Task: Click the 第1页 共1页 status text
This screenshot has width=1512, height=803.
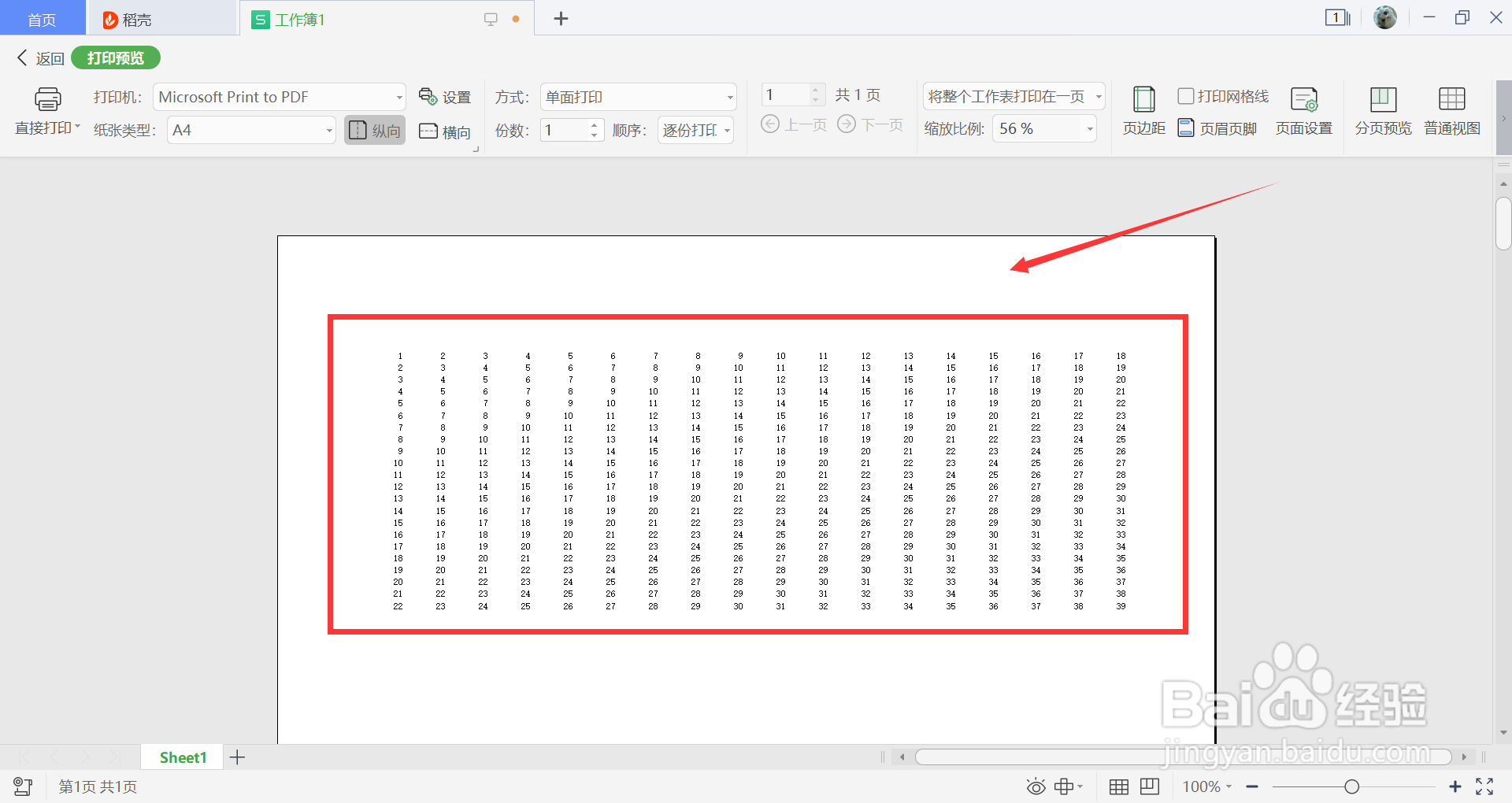Action: point(98,786)
